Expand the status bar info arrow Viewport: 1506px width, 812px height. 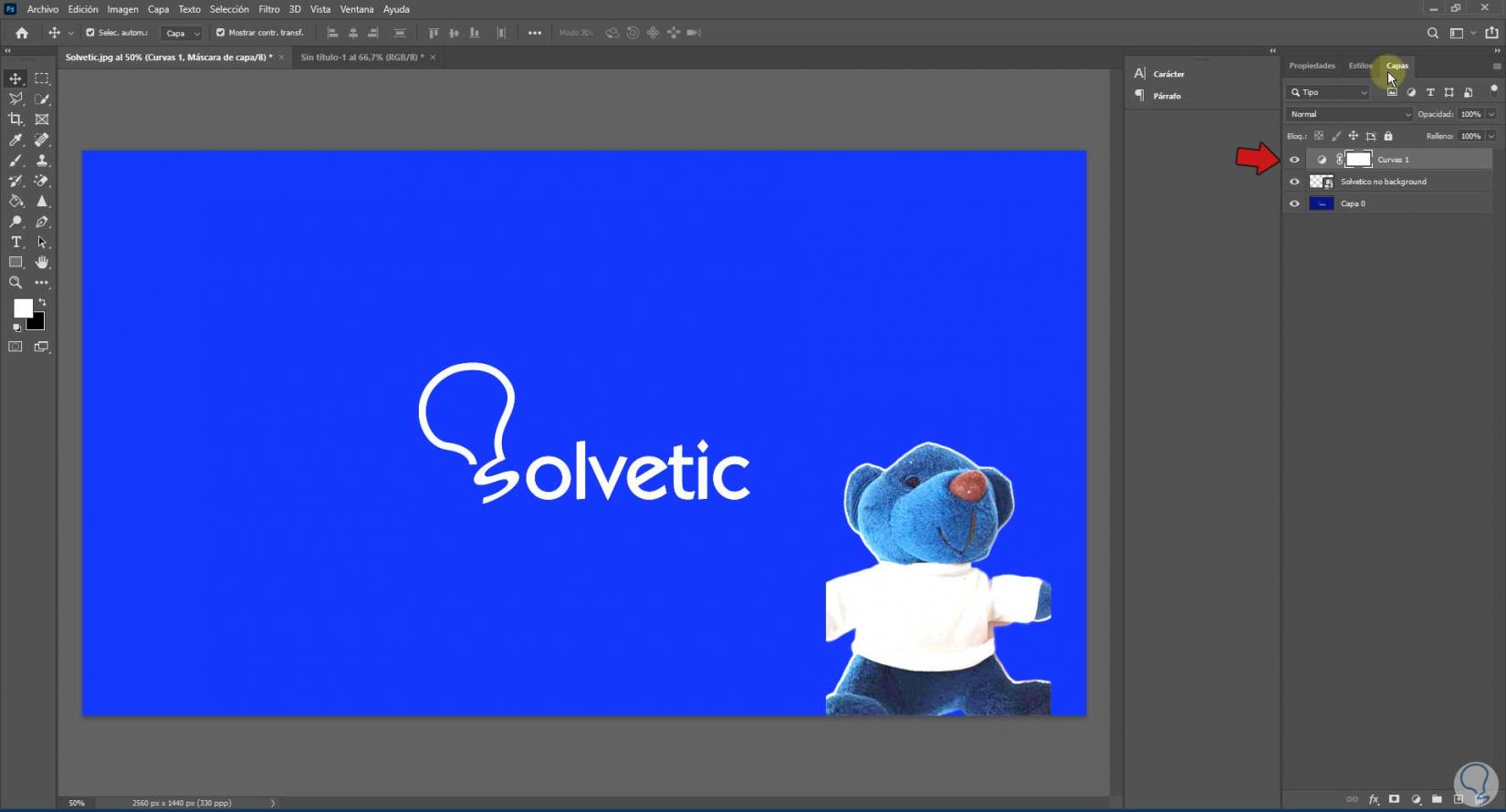272,803
